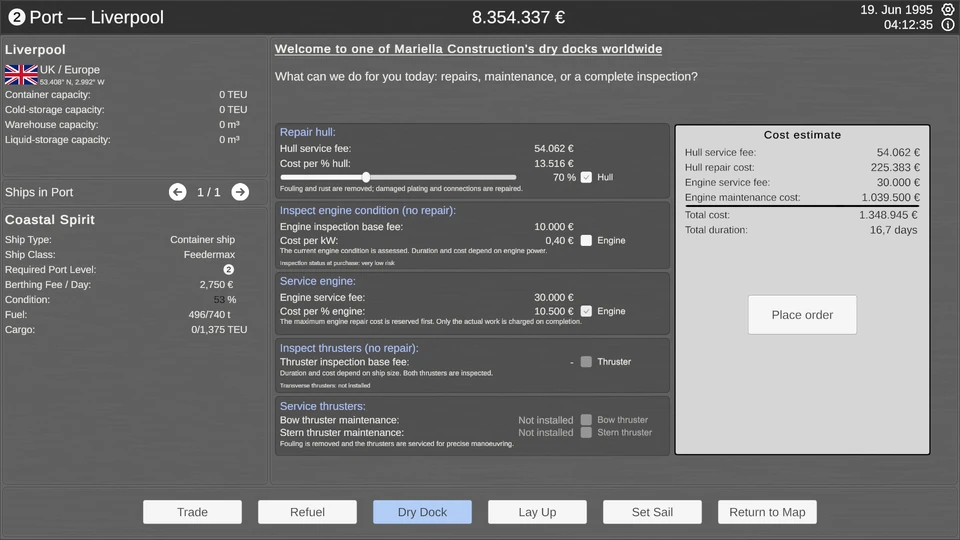Screen dimensions: 960x540
Task: Click the 70 % hull value
Action: click(x=564, y=178)
